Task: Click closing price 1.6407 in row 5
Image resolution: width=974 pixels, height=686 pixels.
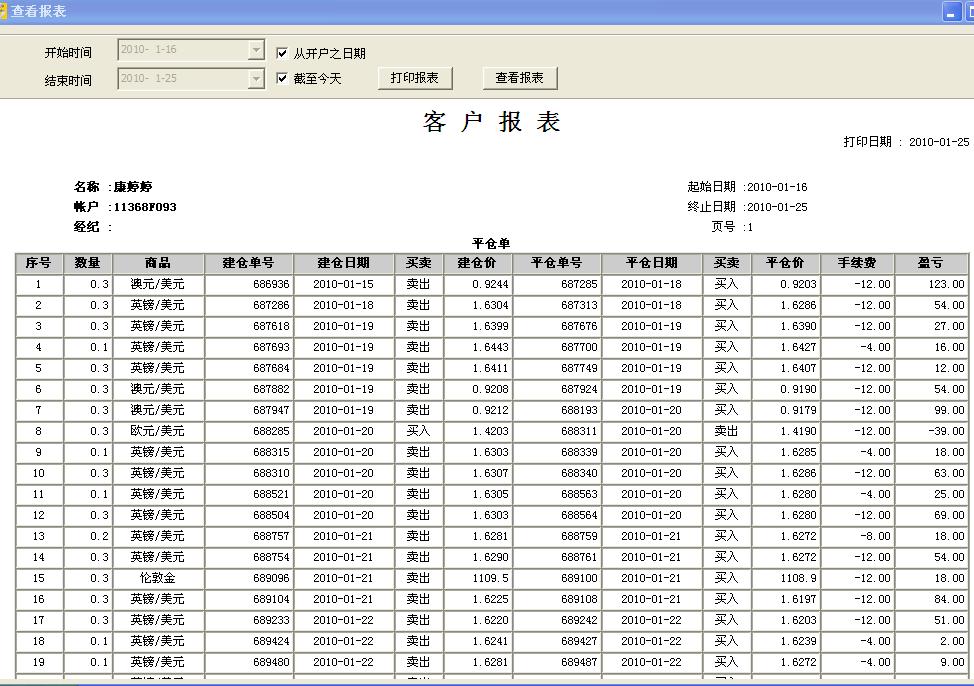Action: pos(798,368)
